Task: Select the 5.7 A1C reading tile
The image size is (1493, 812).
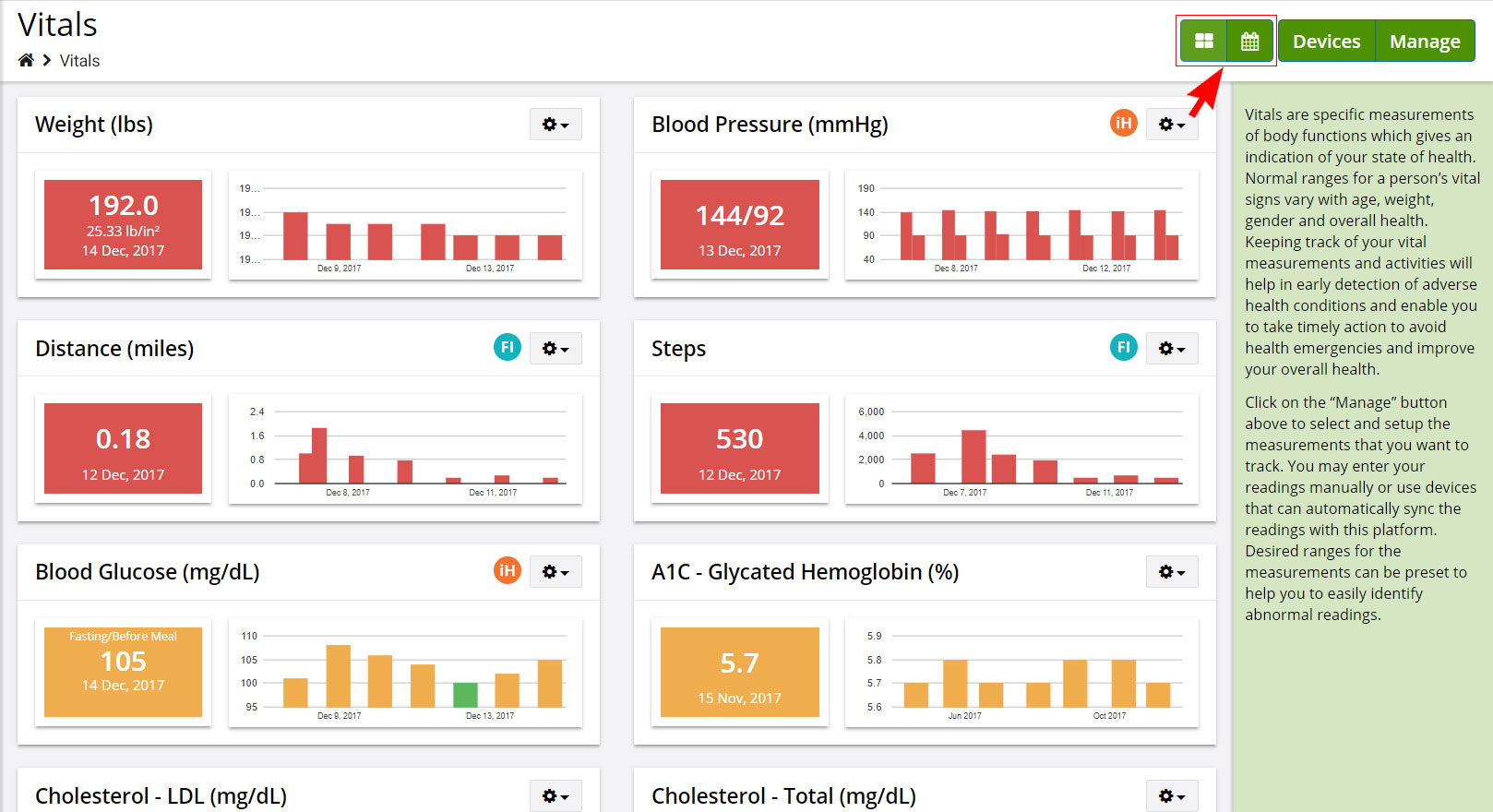Action: (739, 672)
